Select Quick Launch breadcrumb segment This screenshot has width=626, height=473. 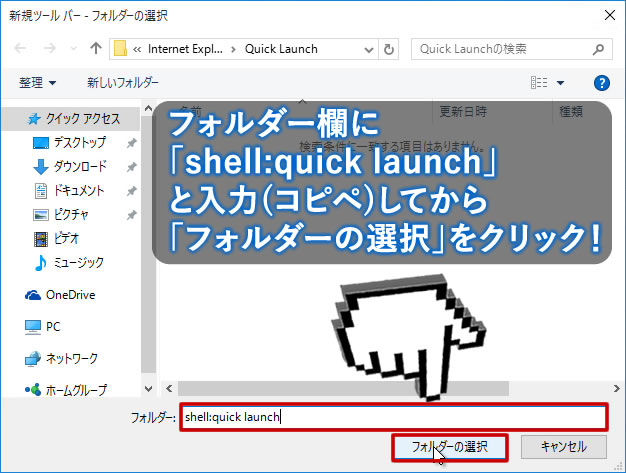tap(281, 49)
